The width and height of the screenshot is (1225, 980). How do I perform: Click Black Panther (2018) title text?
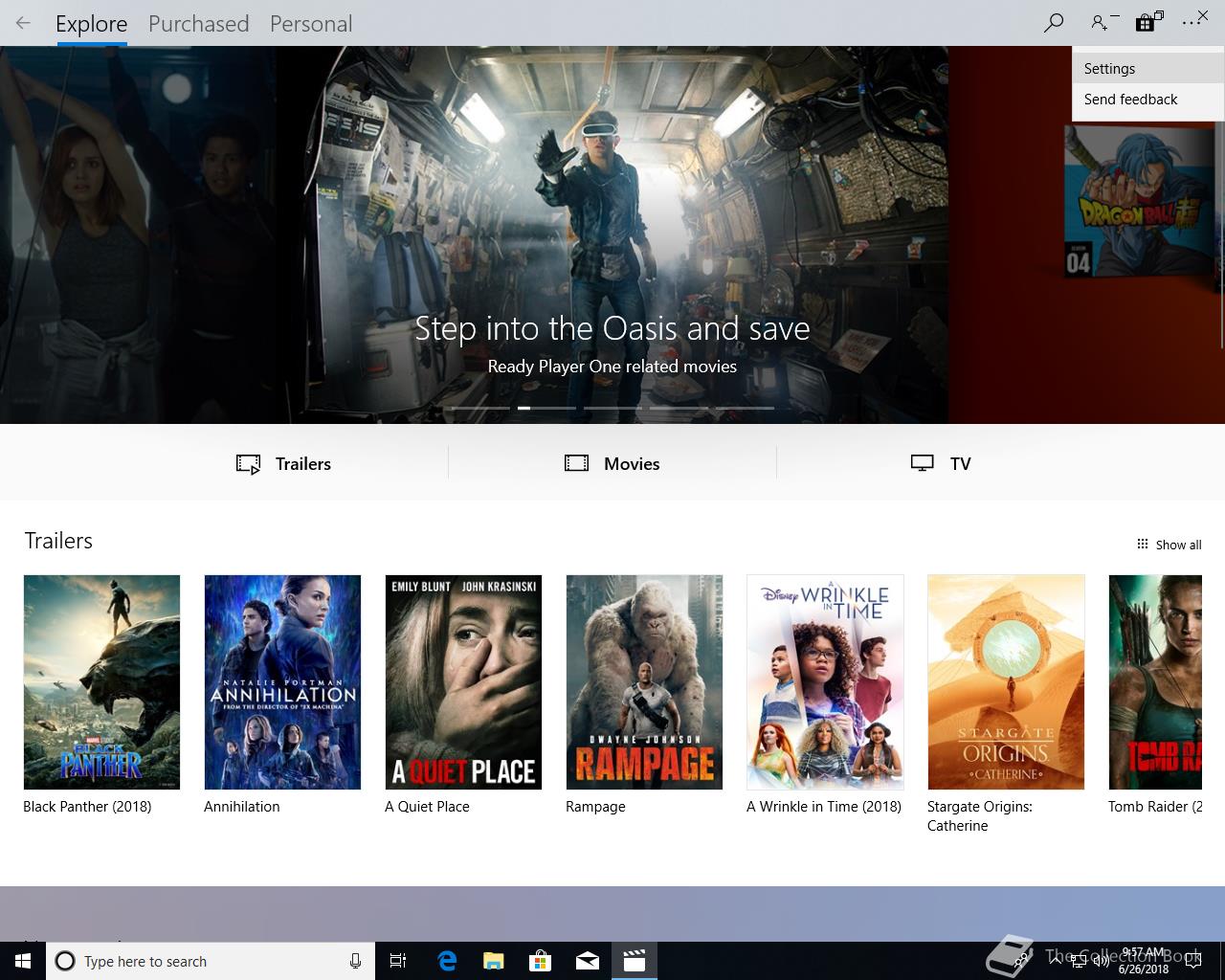tap(87, 807)
